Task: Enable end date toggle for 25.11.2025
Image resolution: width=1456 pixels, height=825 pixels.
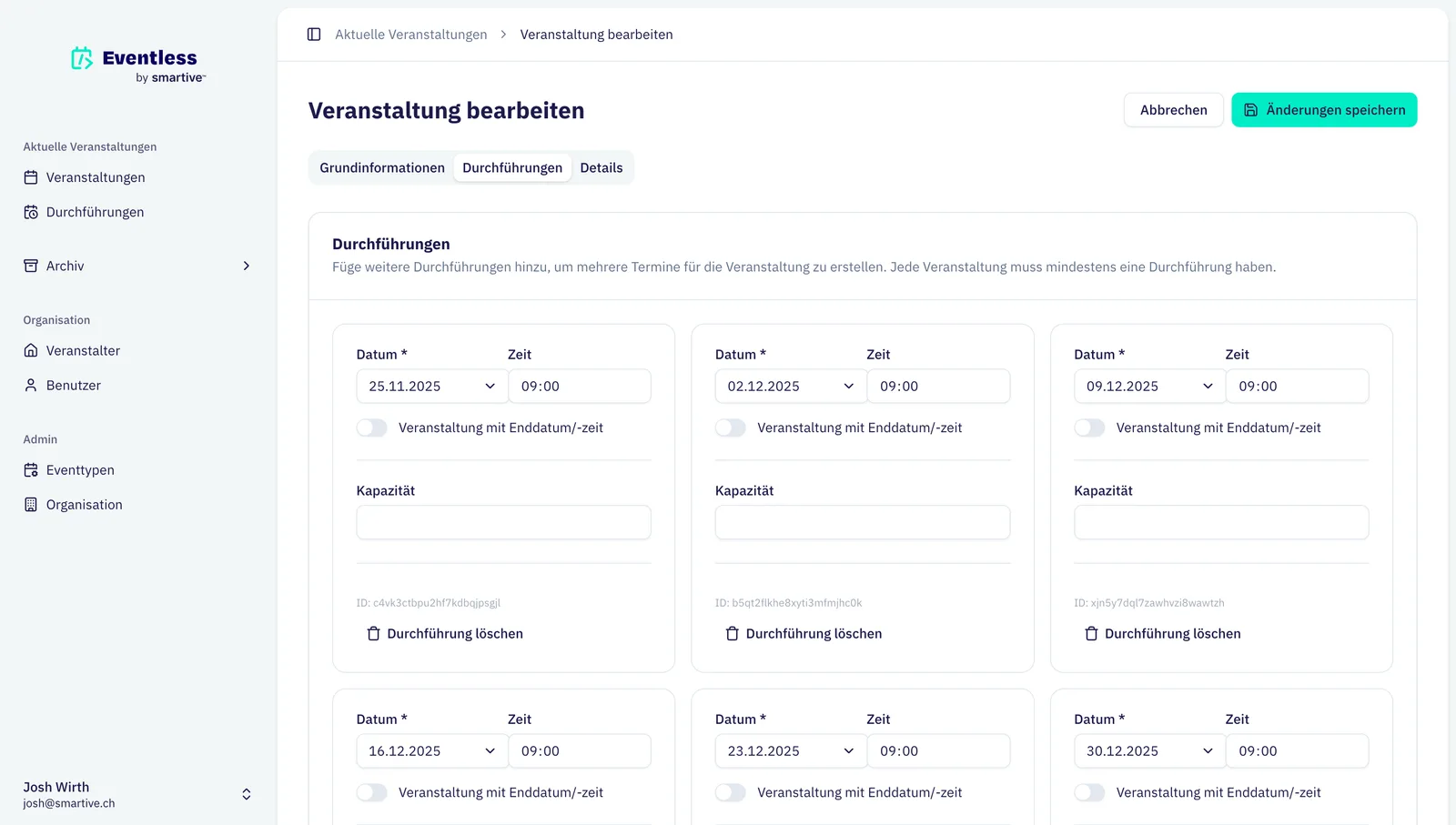Action: click(x=371, y=428)
